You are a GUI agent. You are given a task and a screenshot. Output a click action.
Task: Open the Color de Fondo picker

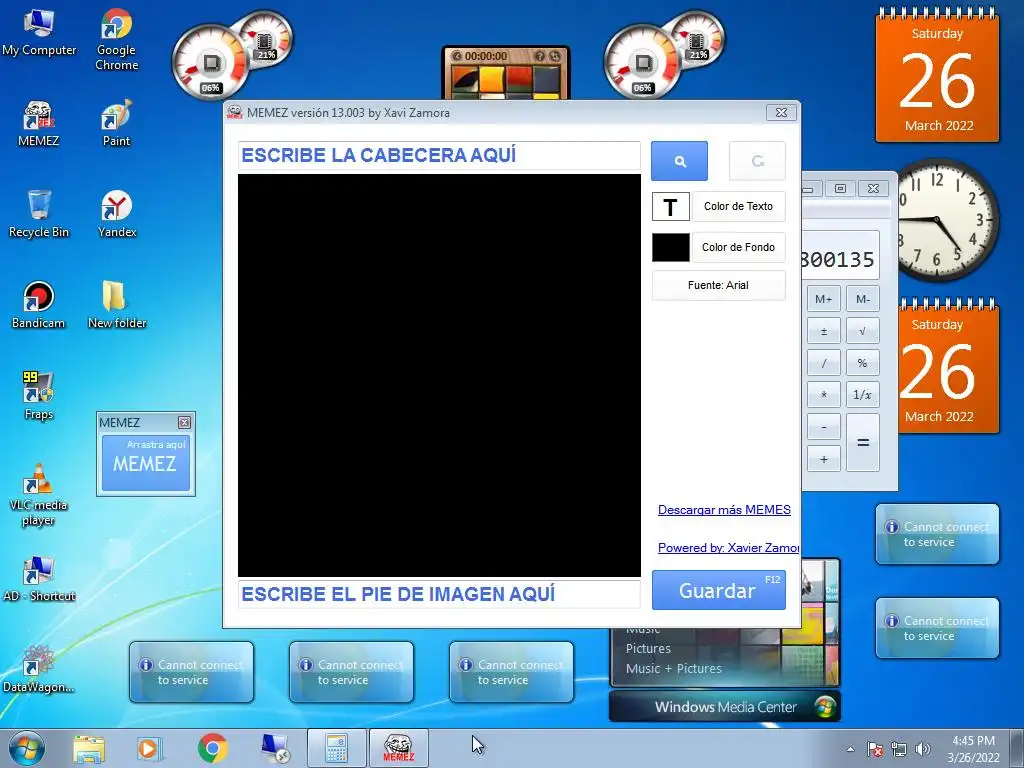pyautogui.click(x=739, y=248)
